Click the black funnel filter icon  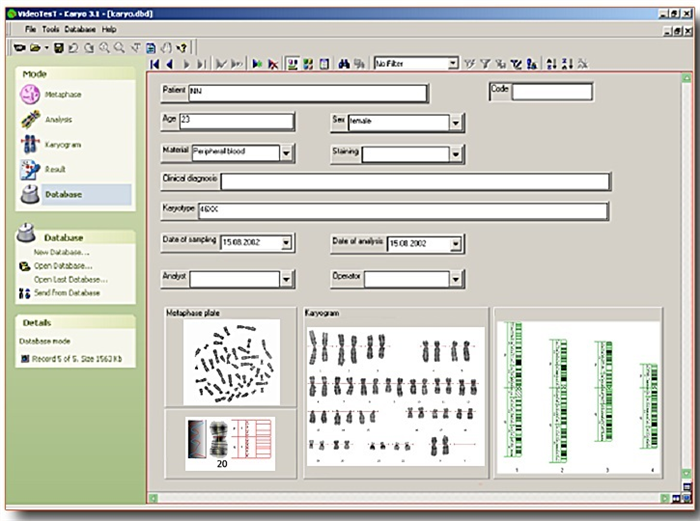pos(516,64)
